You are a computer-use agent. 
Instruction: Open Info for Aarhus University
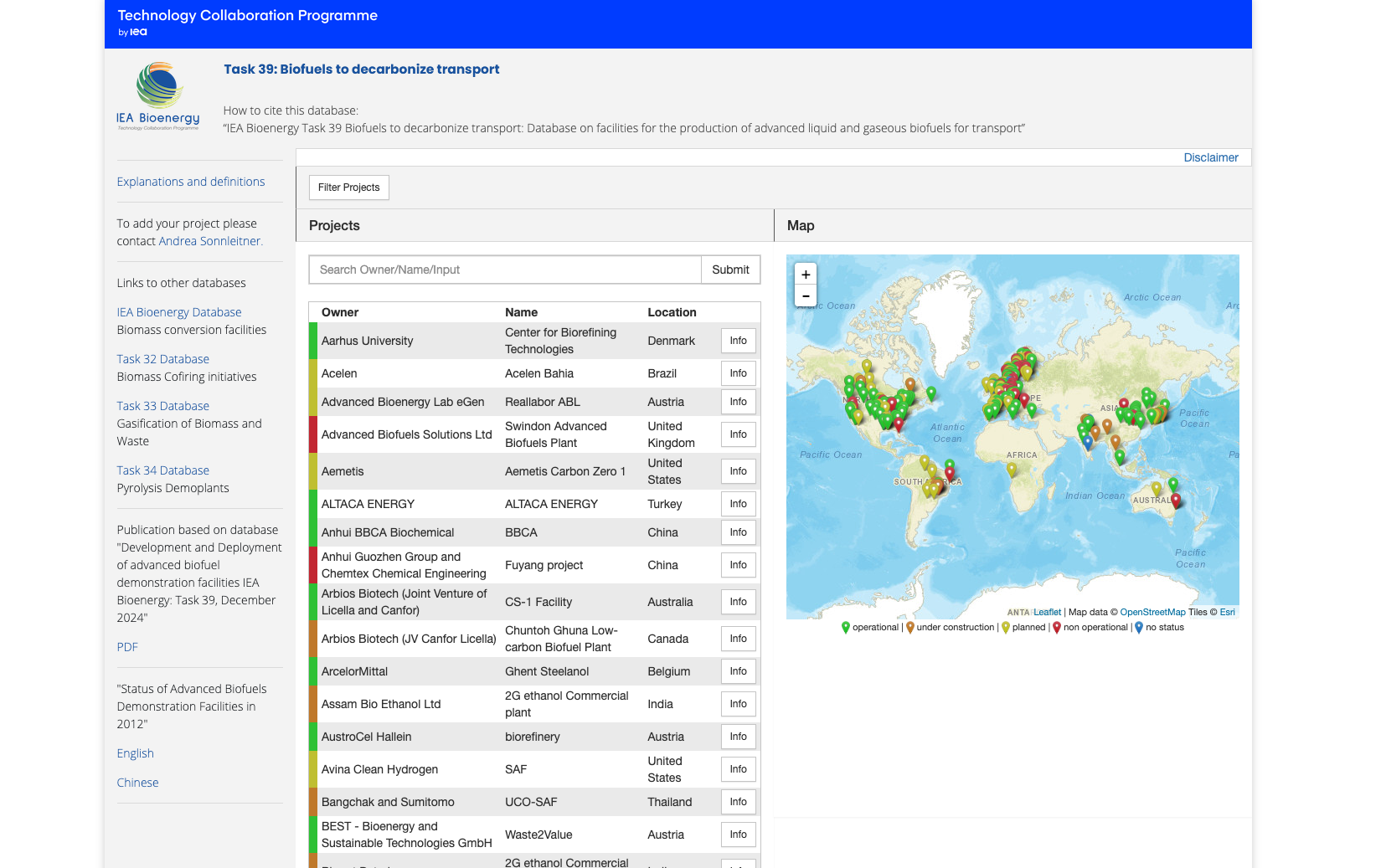(x=738, y=341)
